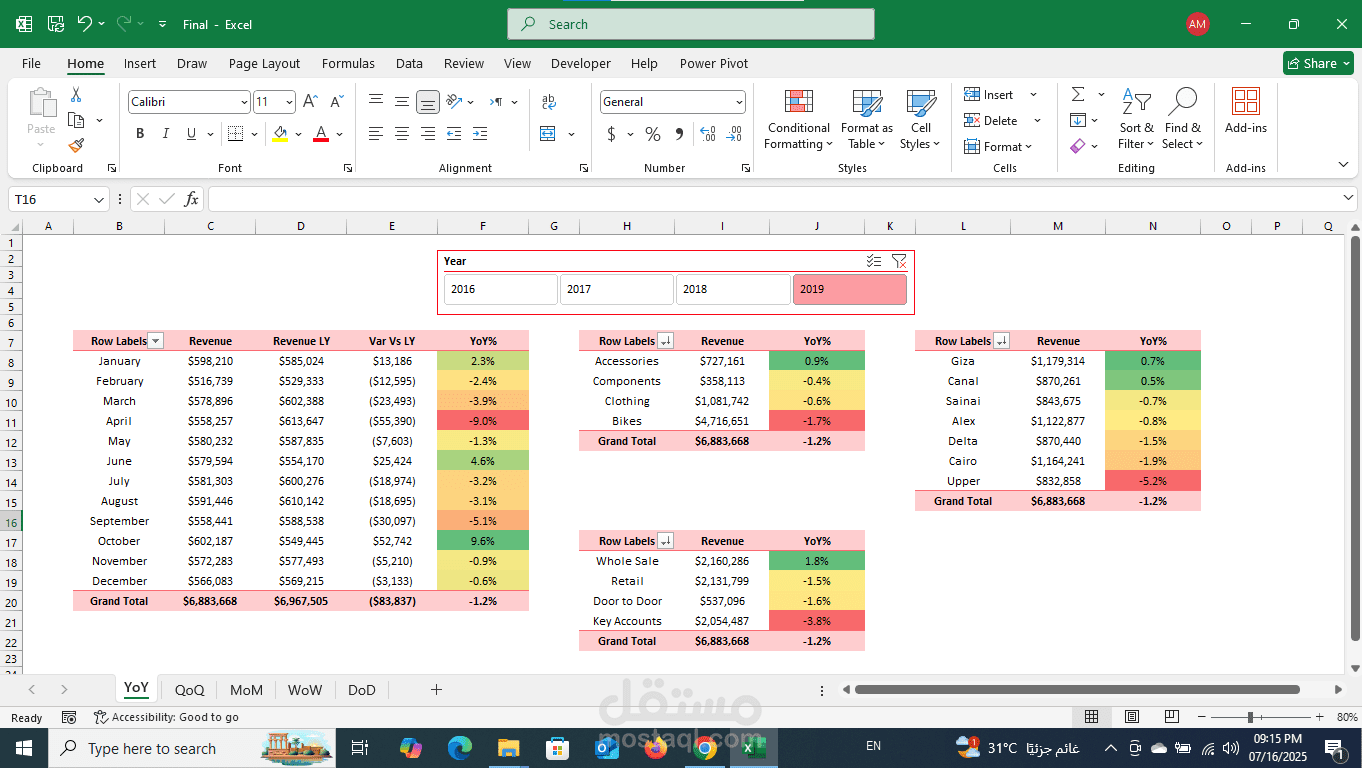Click the Format Painter brush icon
The image size is (1362, 768).
(76, 146)
